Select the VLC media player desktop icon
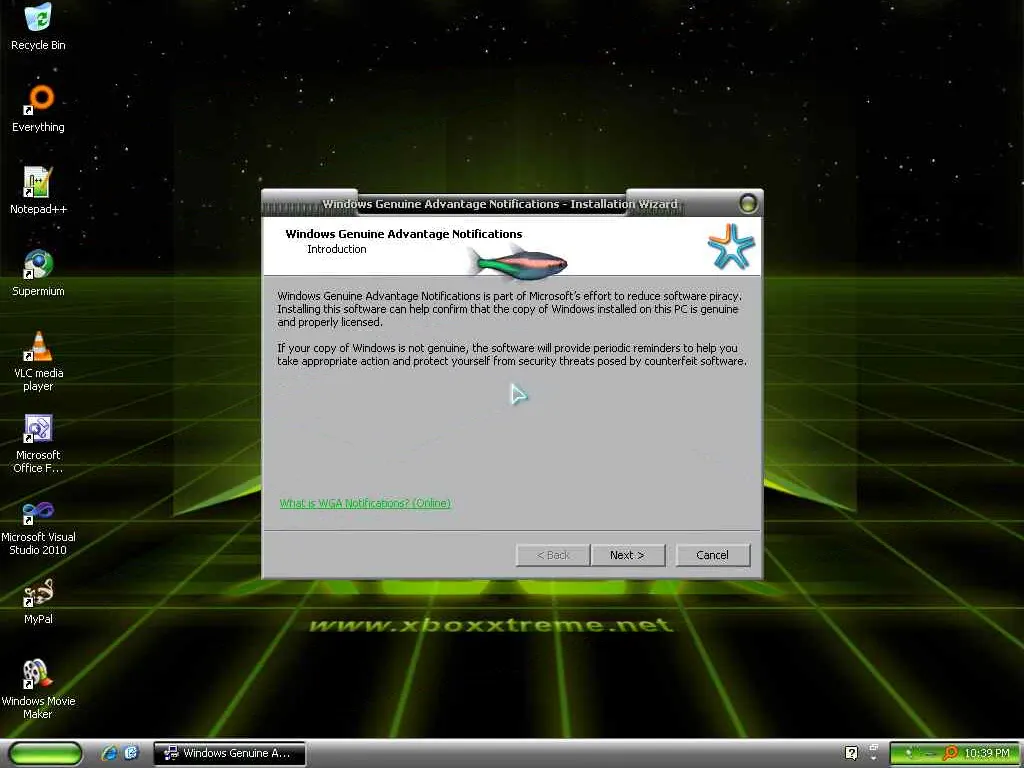The height and width of the screenshot is (768, 1024). coord(38,360)
